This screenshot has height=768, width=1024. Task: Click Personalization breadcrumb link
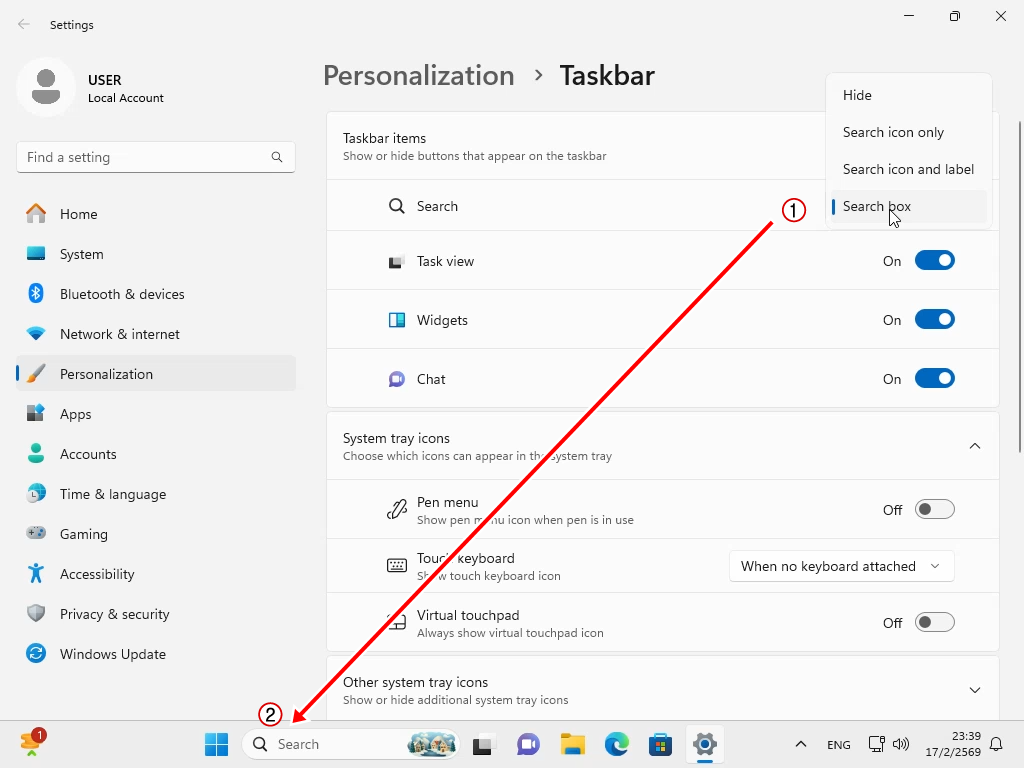click(418, 76)
